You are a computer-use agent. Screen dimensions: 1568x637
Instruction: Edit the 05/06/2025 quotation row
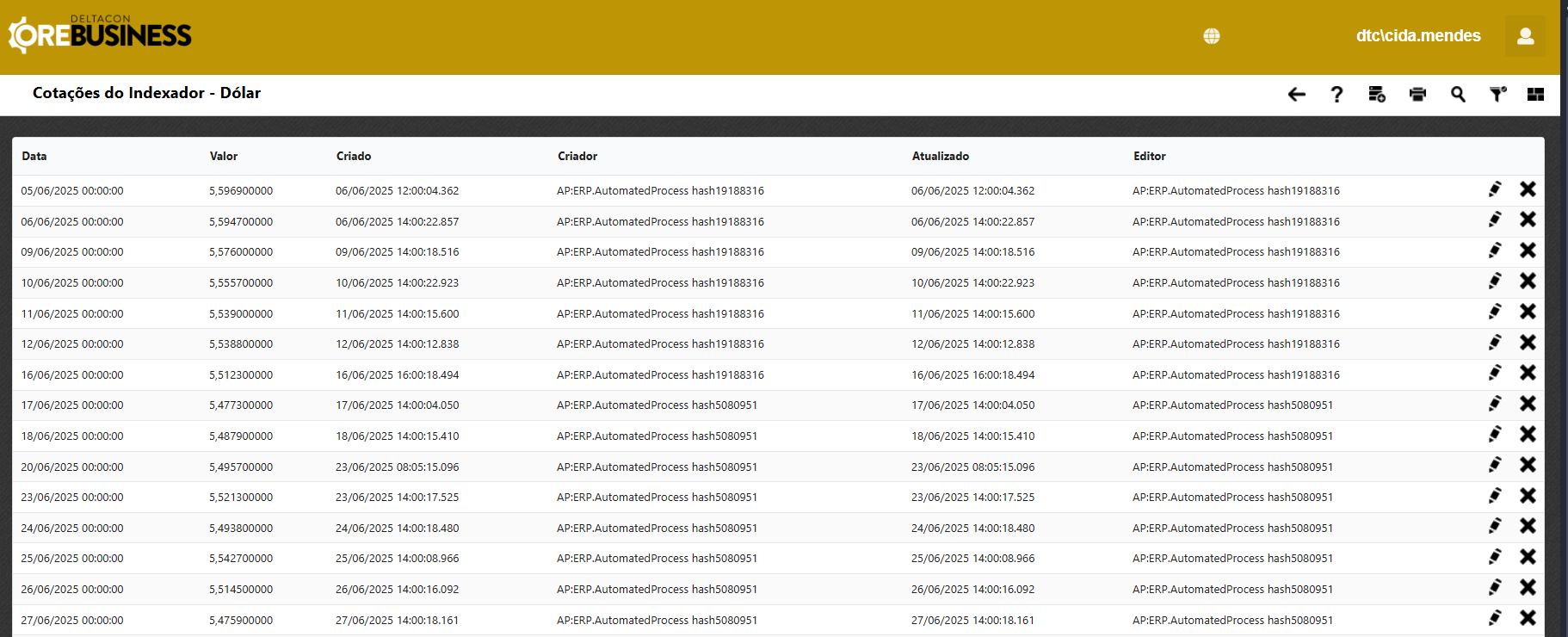click(1496, 189)
